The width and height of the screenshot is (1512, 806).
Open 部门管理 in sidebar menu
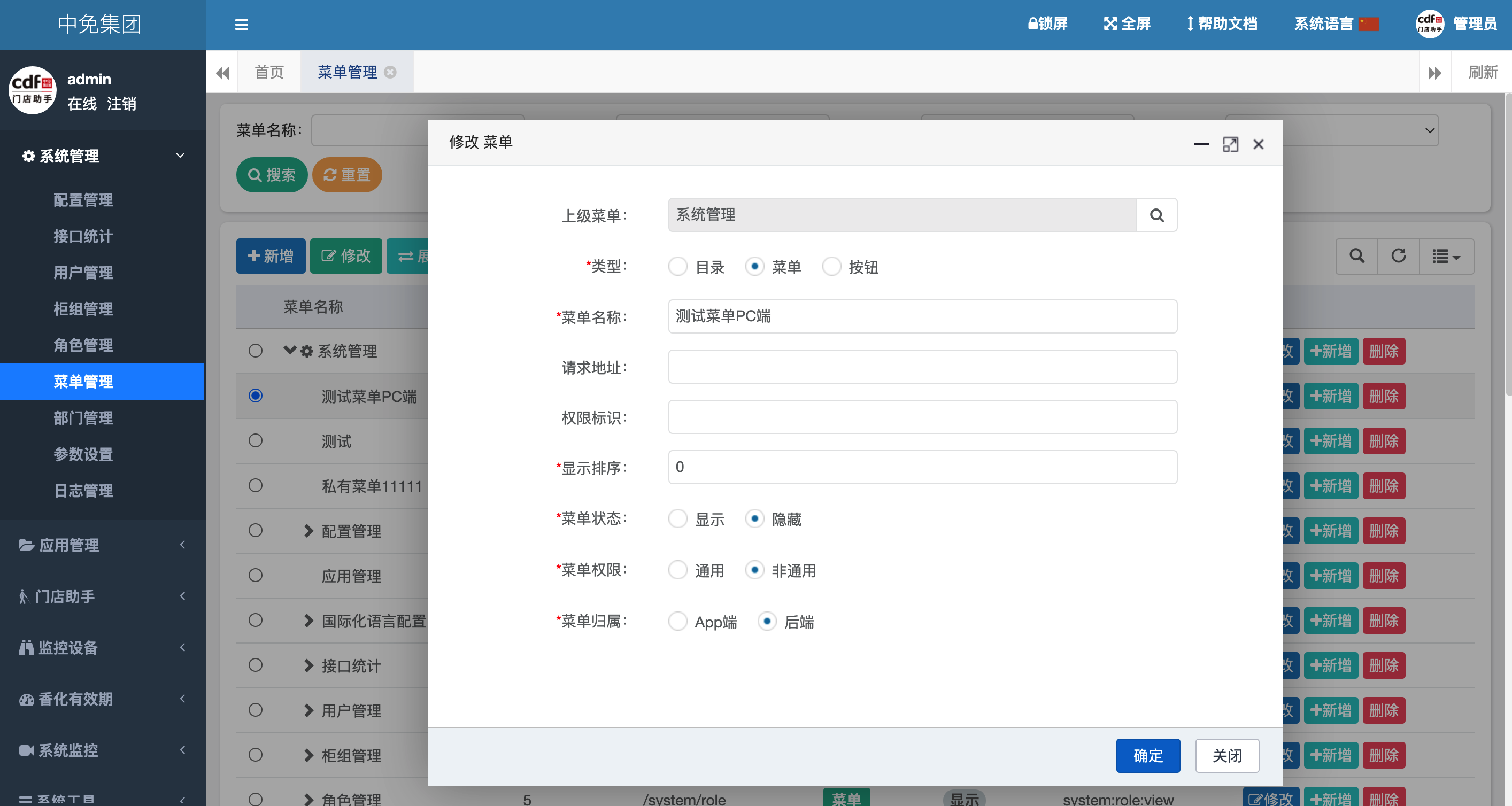click(83, 418)
